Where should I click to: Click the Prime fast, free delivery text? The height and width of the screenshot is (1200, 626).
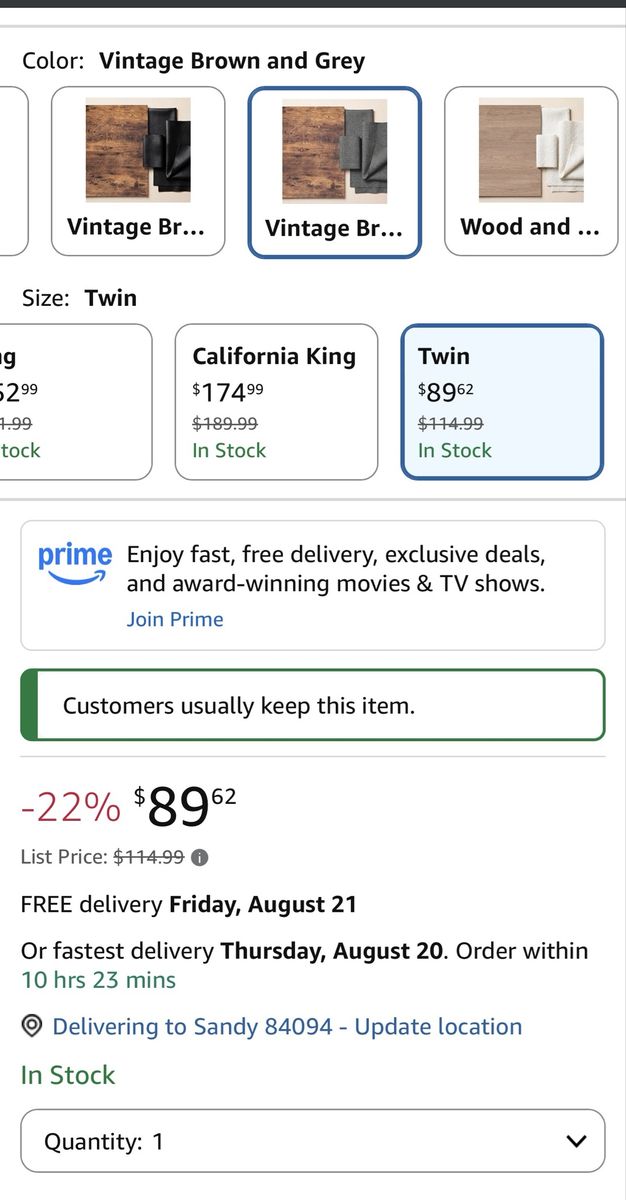point(336,569)
